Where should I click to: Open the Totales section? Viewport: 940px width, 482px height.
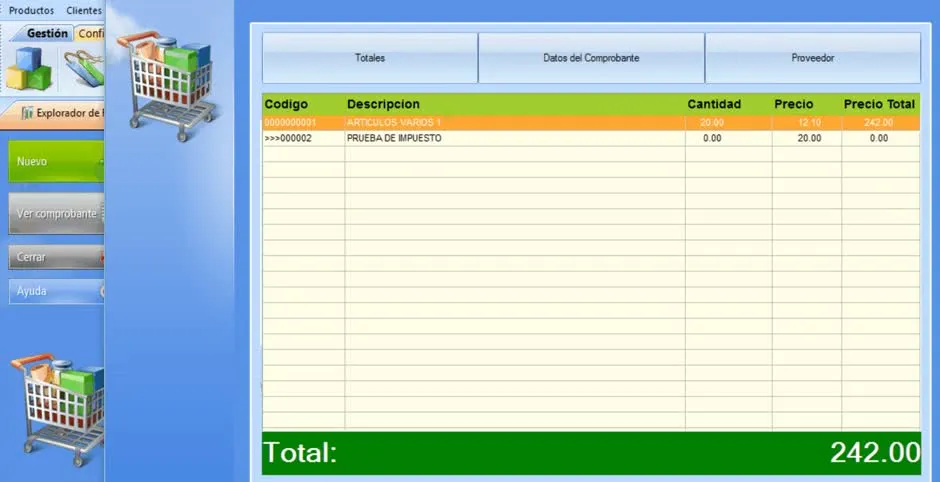click(x=370, y=58)
